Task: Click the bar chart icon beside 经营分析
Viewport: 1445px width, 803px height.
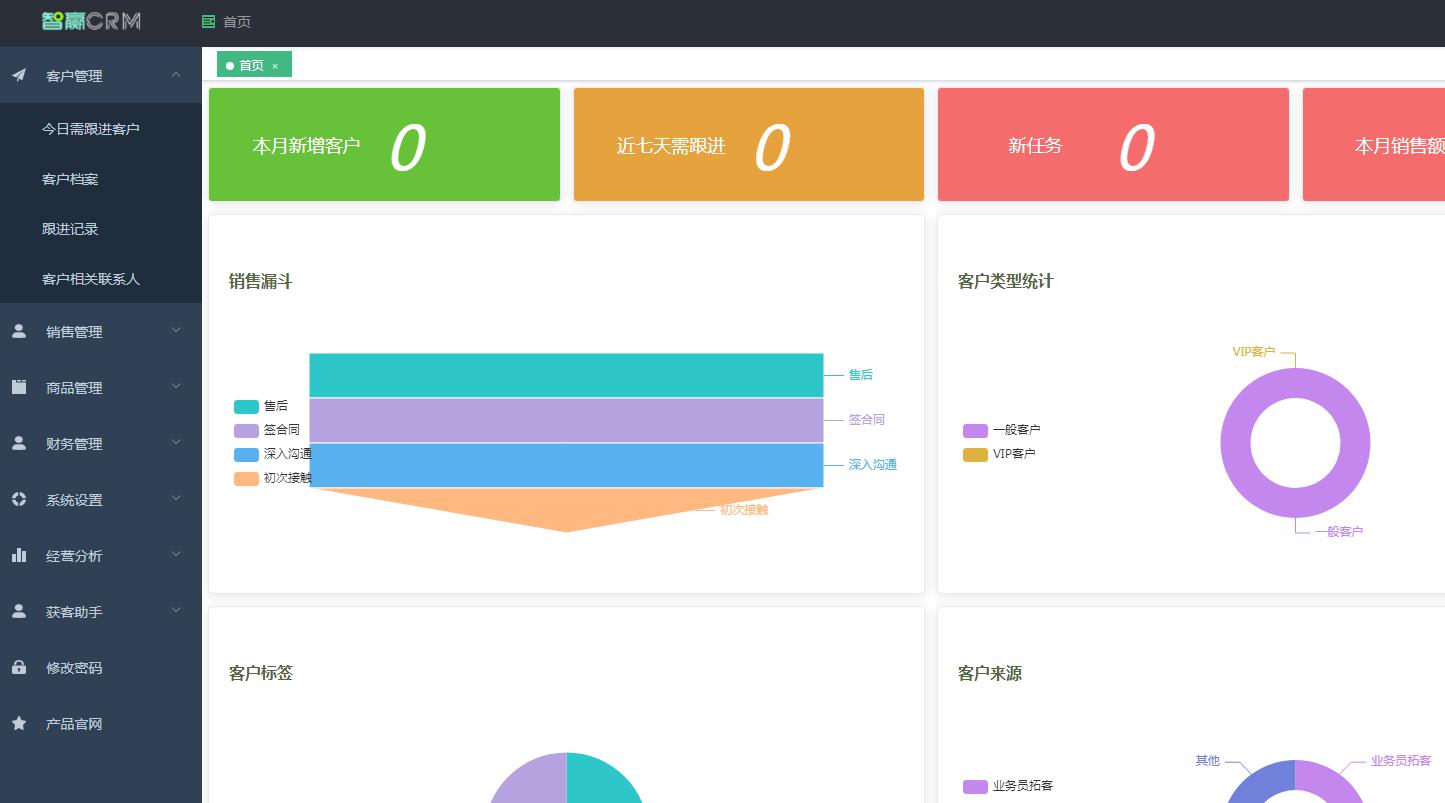Action: click(19, 555)
